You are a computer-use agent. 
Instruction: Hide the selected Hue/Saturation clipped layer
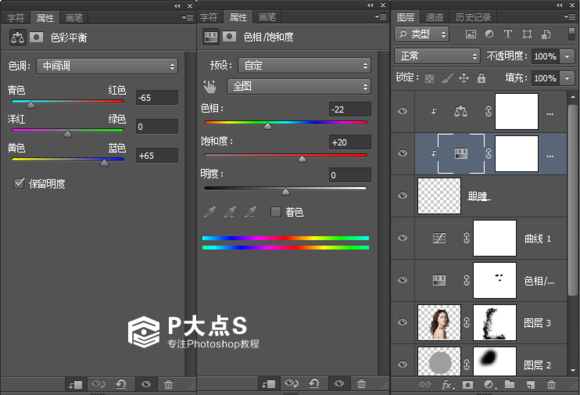point(402,153)
